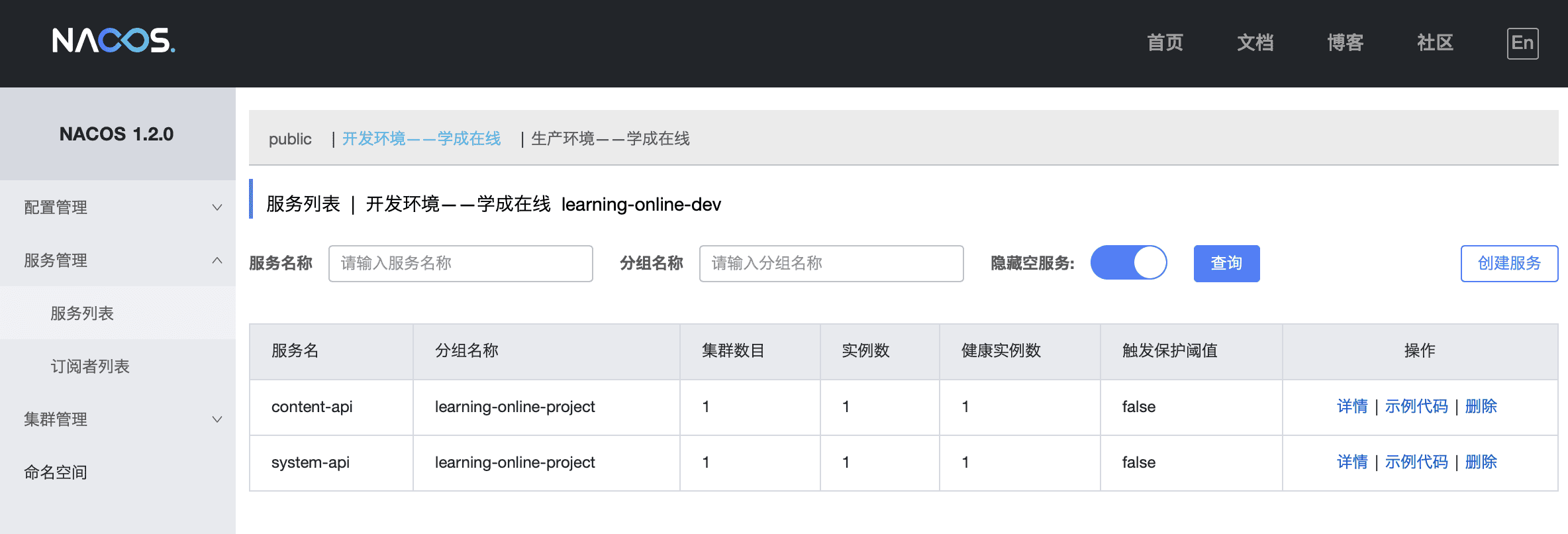
Task: Select the public namespace tab
Action: [x=290, y=139]
